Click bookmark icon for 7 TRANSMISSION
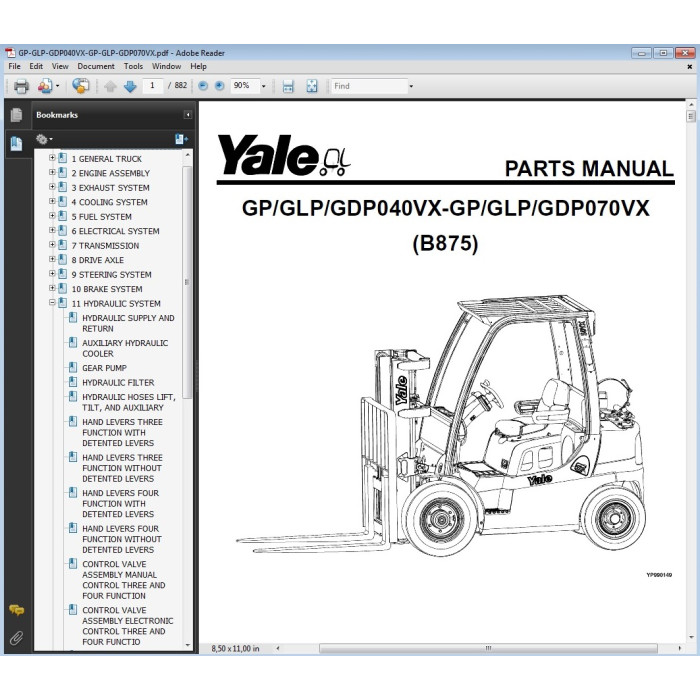 coord(62,245)
